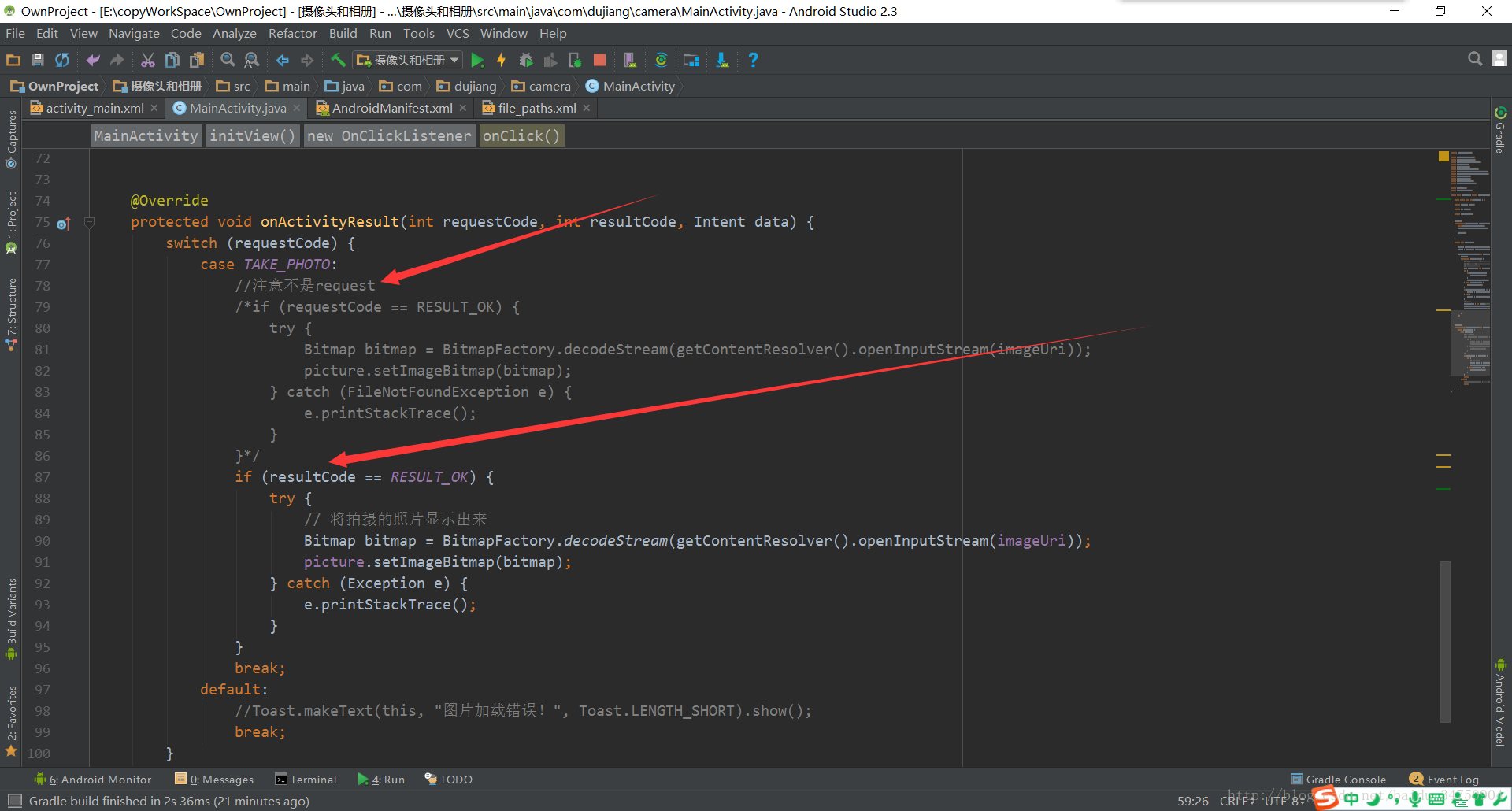The image size is (1512, 811).
Task: Close the file_paths.xml tab
Action: point(587,108)
